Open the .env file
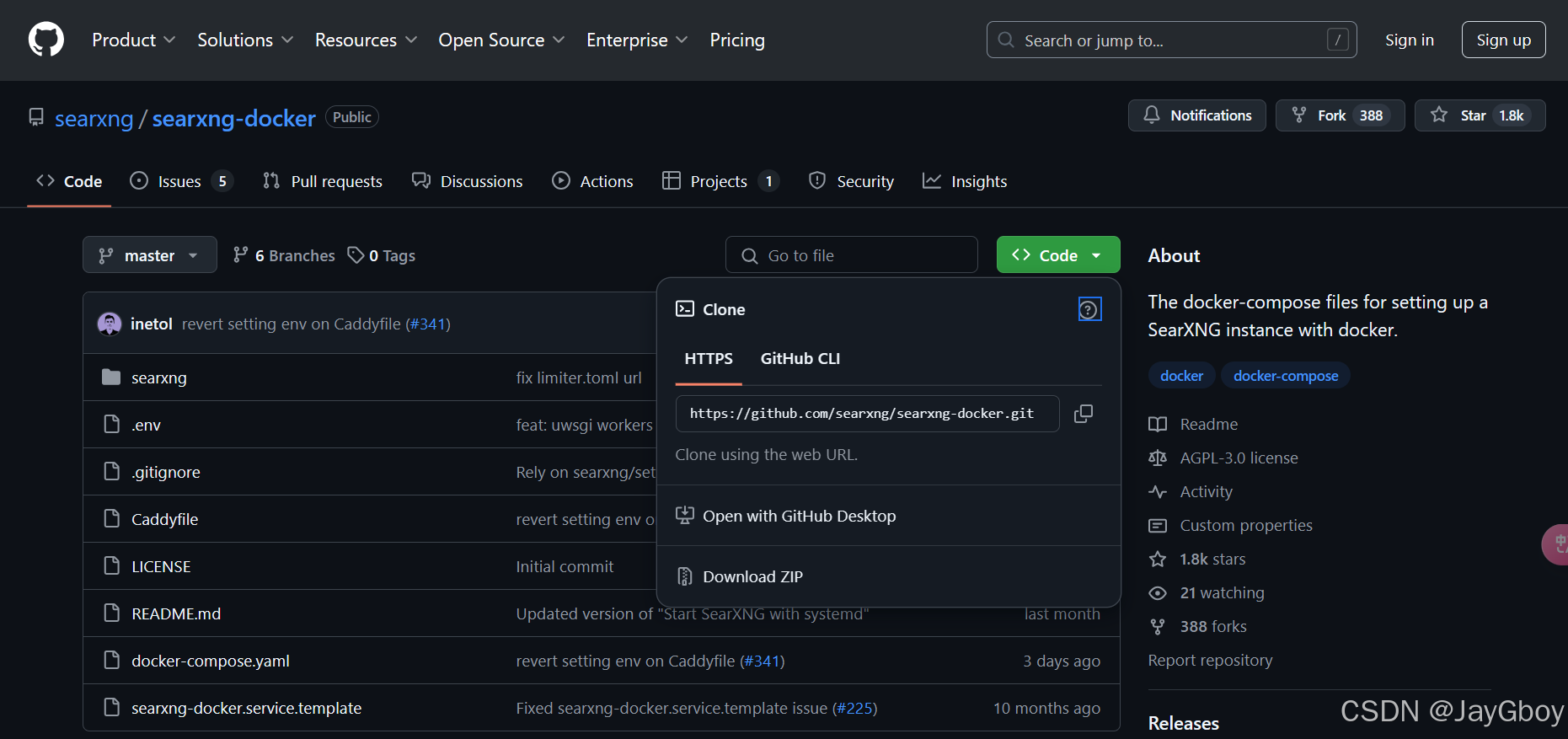Screen dimensions: 1568x739 coord(146,425)
